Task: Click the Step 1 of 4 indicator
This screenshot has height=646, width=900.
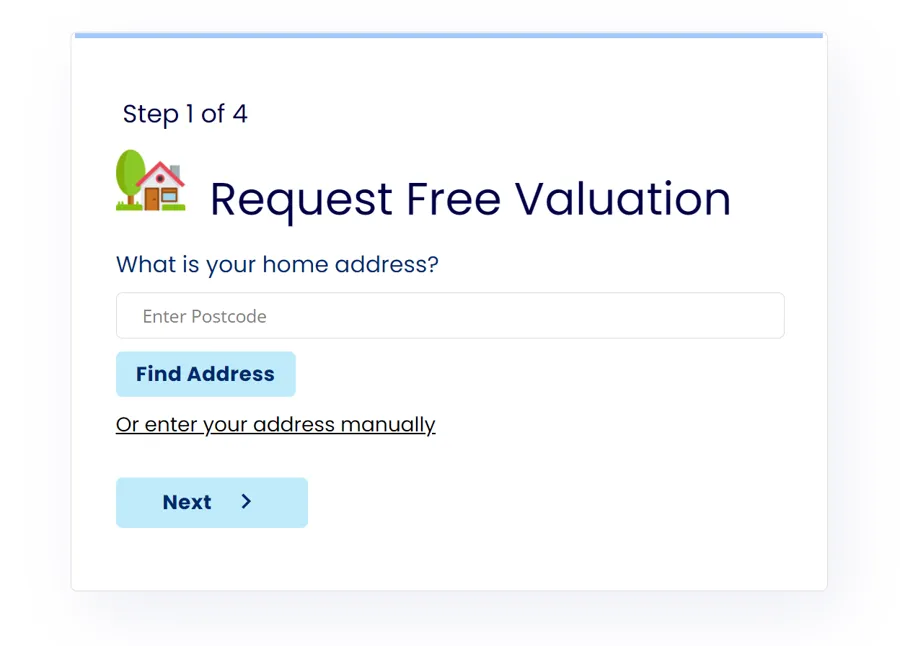Action: 185,114
